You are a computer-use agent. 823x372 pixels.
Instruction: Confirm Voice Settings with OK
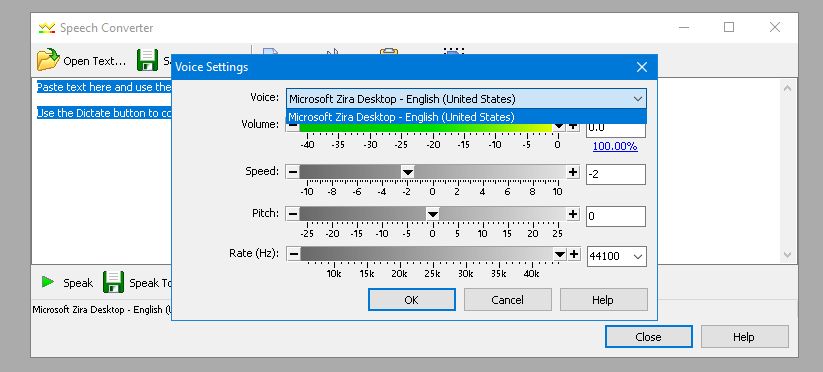[412, 300]
